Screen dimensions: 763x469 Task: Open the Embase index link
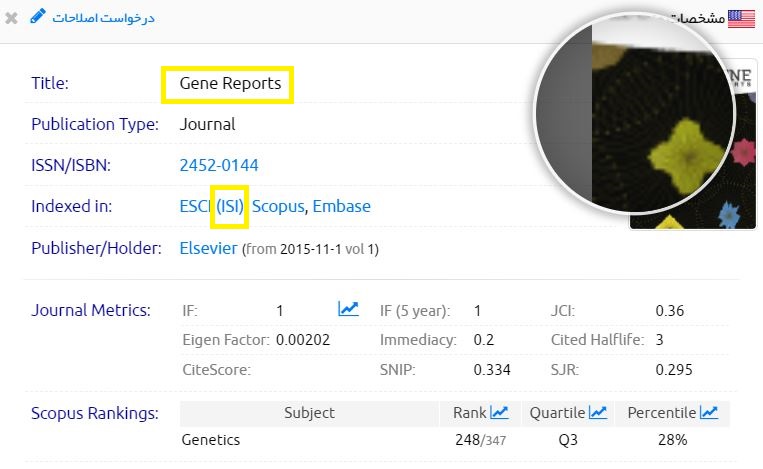341,206
